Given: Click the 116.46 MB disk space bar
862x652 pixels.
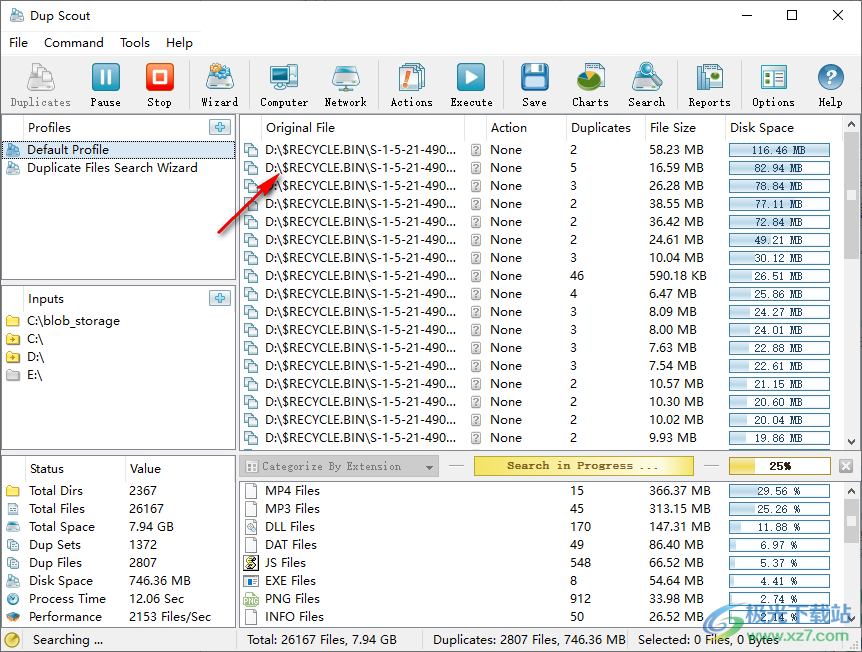Looking at the screenshot, I should [x=779, y=150].
